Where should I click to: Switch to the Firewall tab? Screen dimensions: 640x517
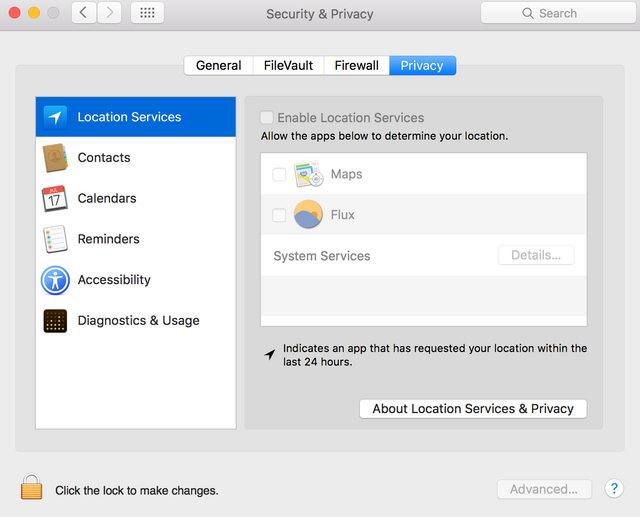(x=356, y=65)
